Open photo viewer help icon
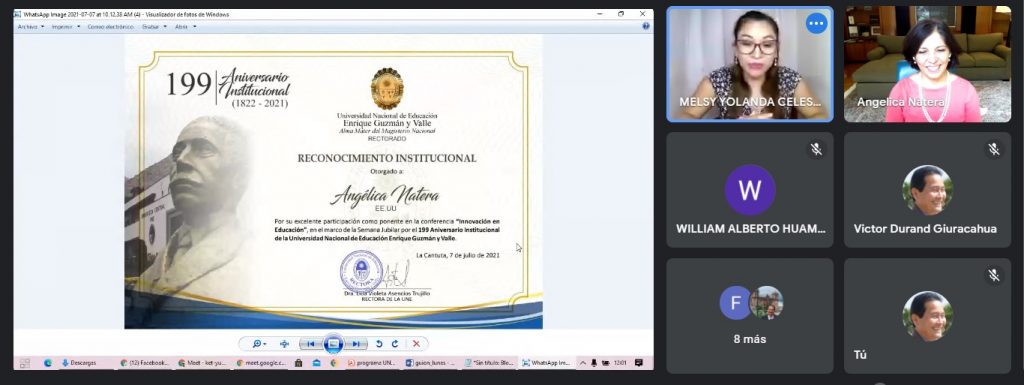This screenshot has height=385, width=1024. [646, 27]
